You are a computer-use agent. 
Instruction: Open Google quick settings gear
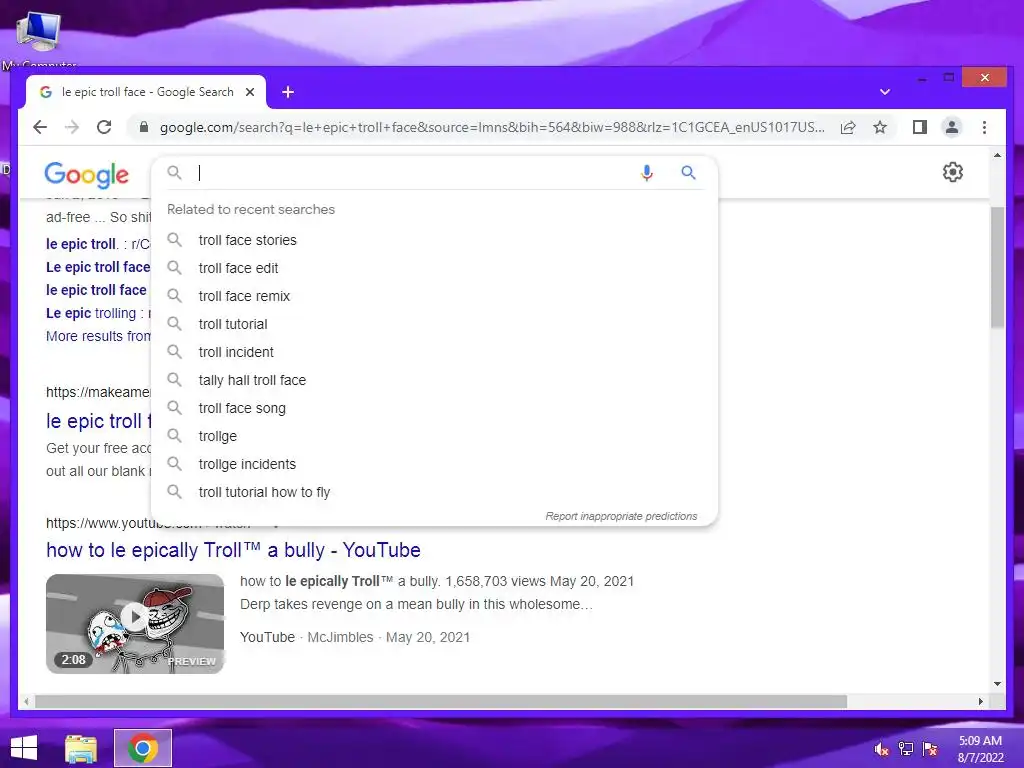[x=953, y=172]
